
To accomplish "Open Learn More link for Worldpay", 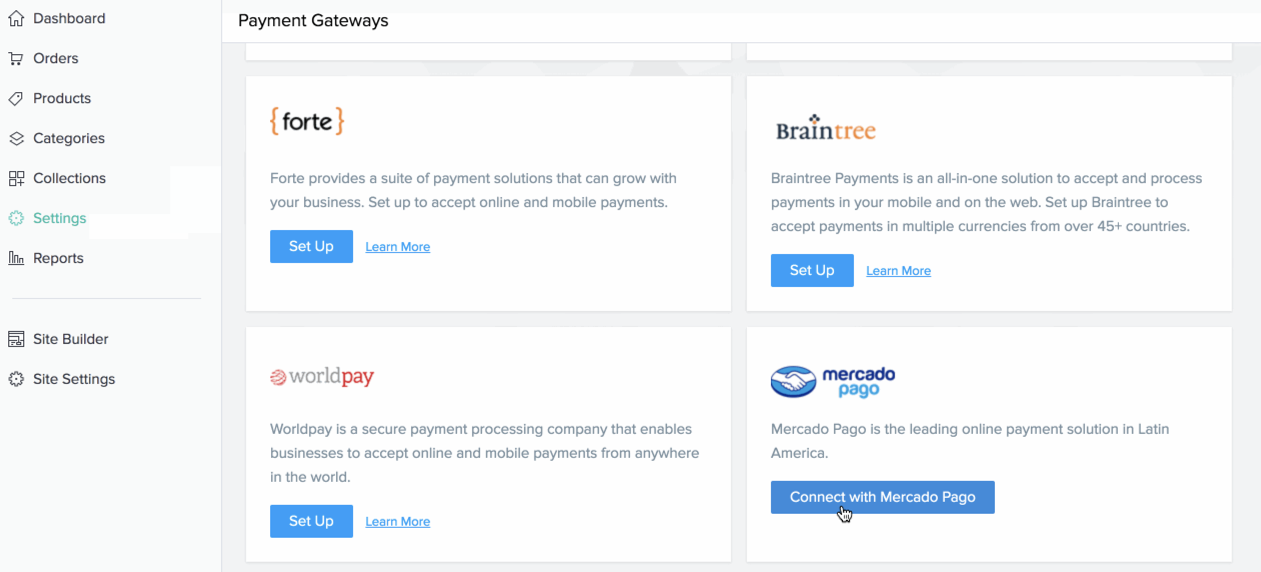I will [397, 522].
